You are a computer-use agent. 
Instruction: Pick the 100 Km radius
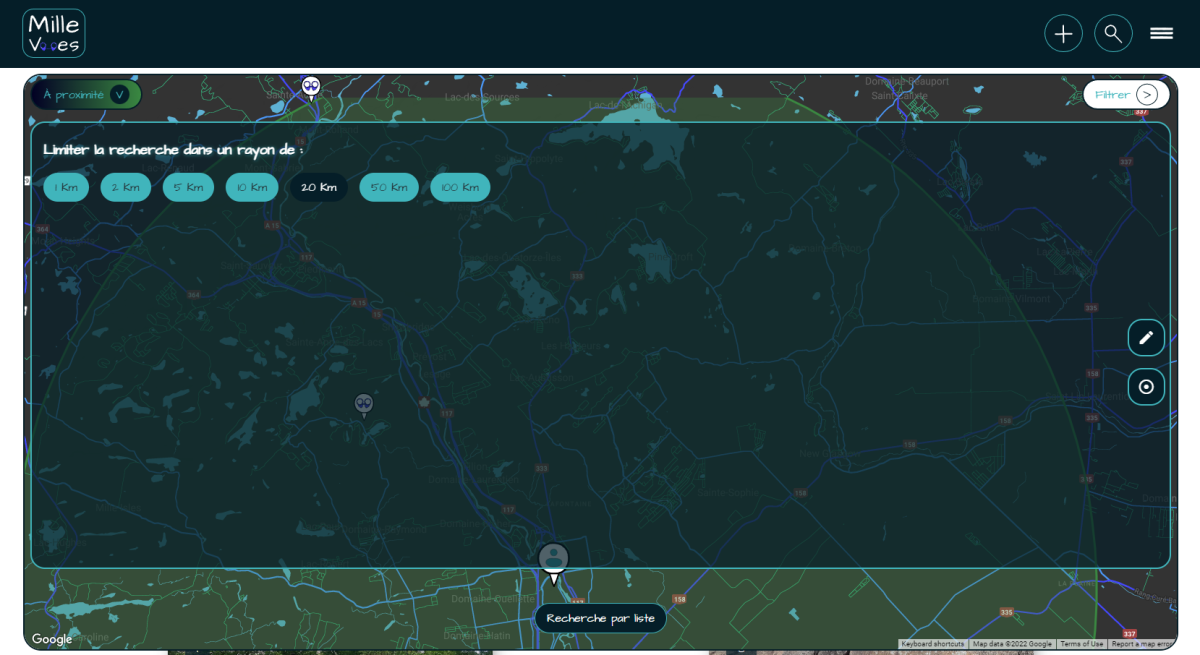pos(460,187)
